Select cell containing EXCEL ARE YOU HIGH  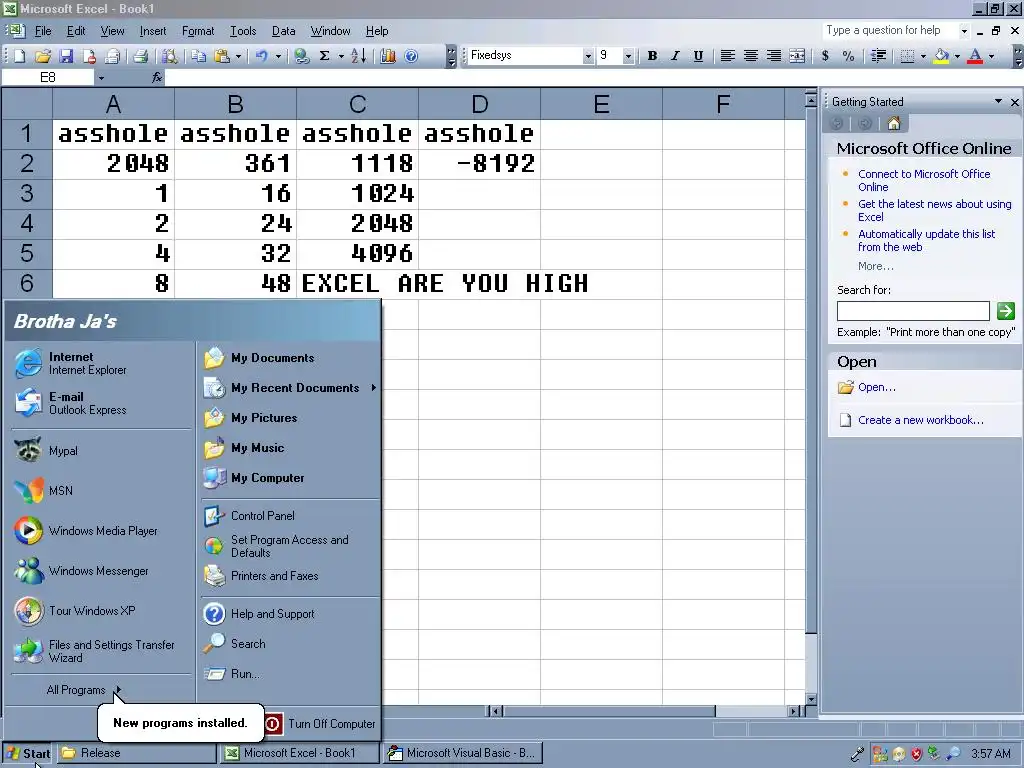(x=357, y=283)
